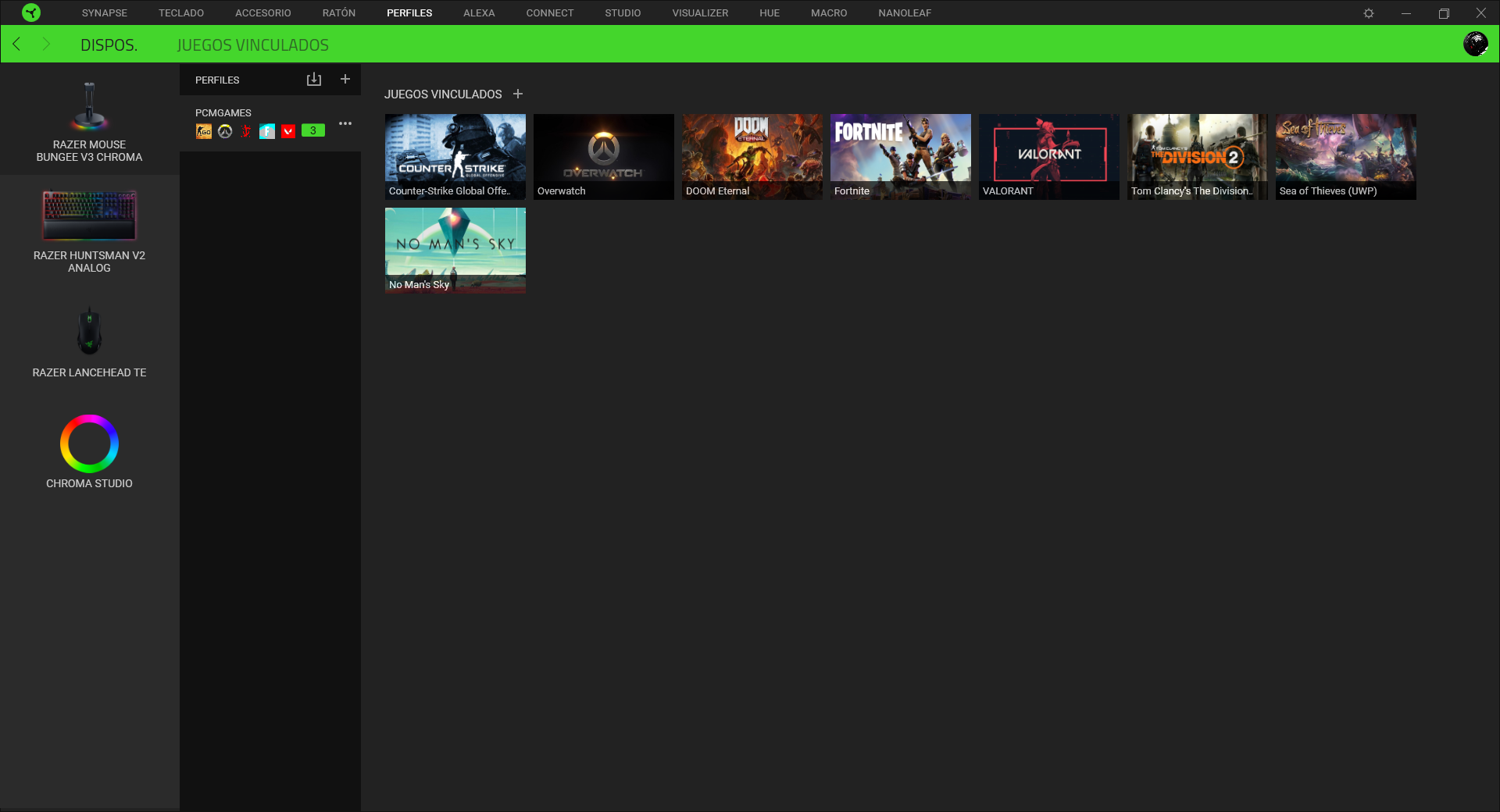
Task: Click the JUEGOS VINCULADOS section heading
Action: 443,94
